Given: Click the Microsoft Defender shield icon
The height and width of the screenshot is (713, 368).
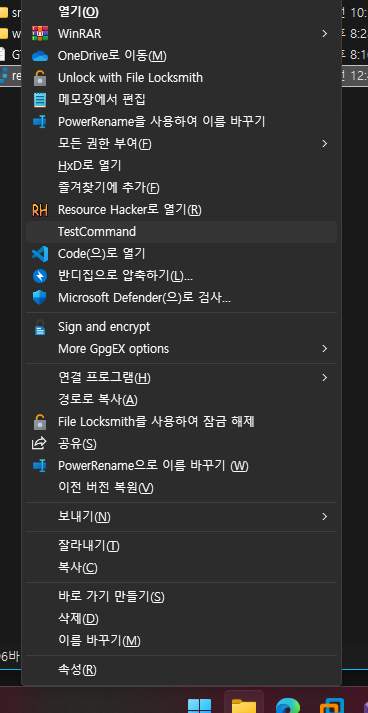Looking at the screenshot, I should click(x=40, y=298).
